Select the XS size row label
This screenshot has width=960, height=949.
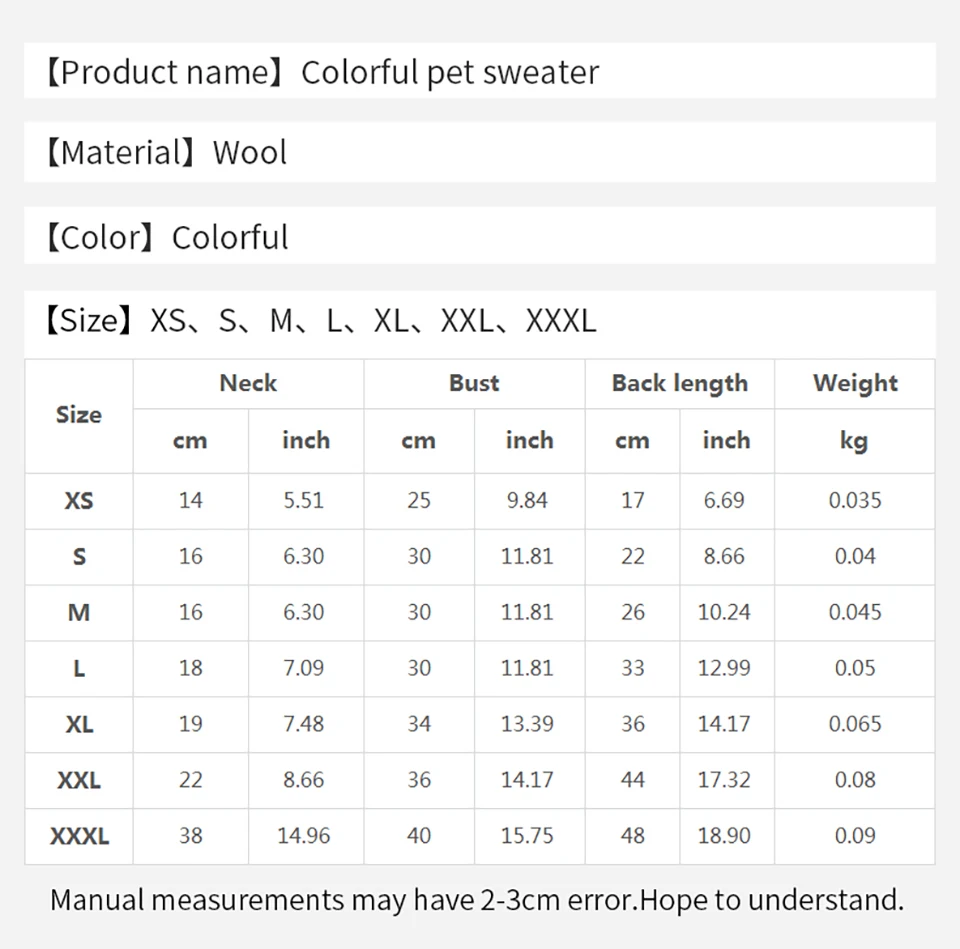(79, 501)
